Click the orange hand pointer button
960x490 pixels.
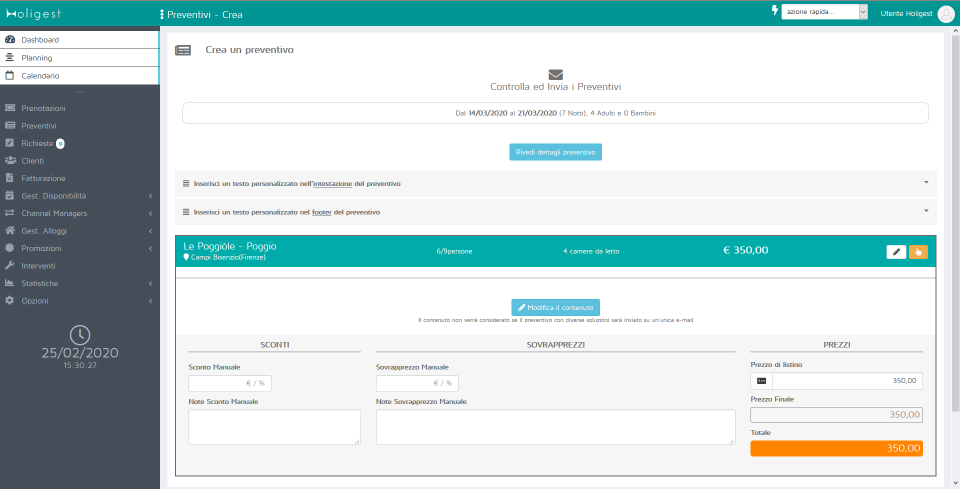pyautogui.click(x=918, y=252)
